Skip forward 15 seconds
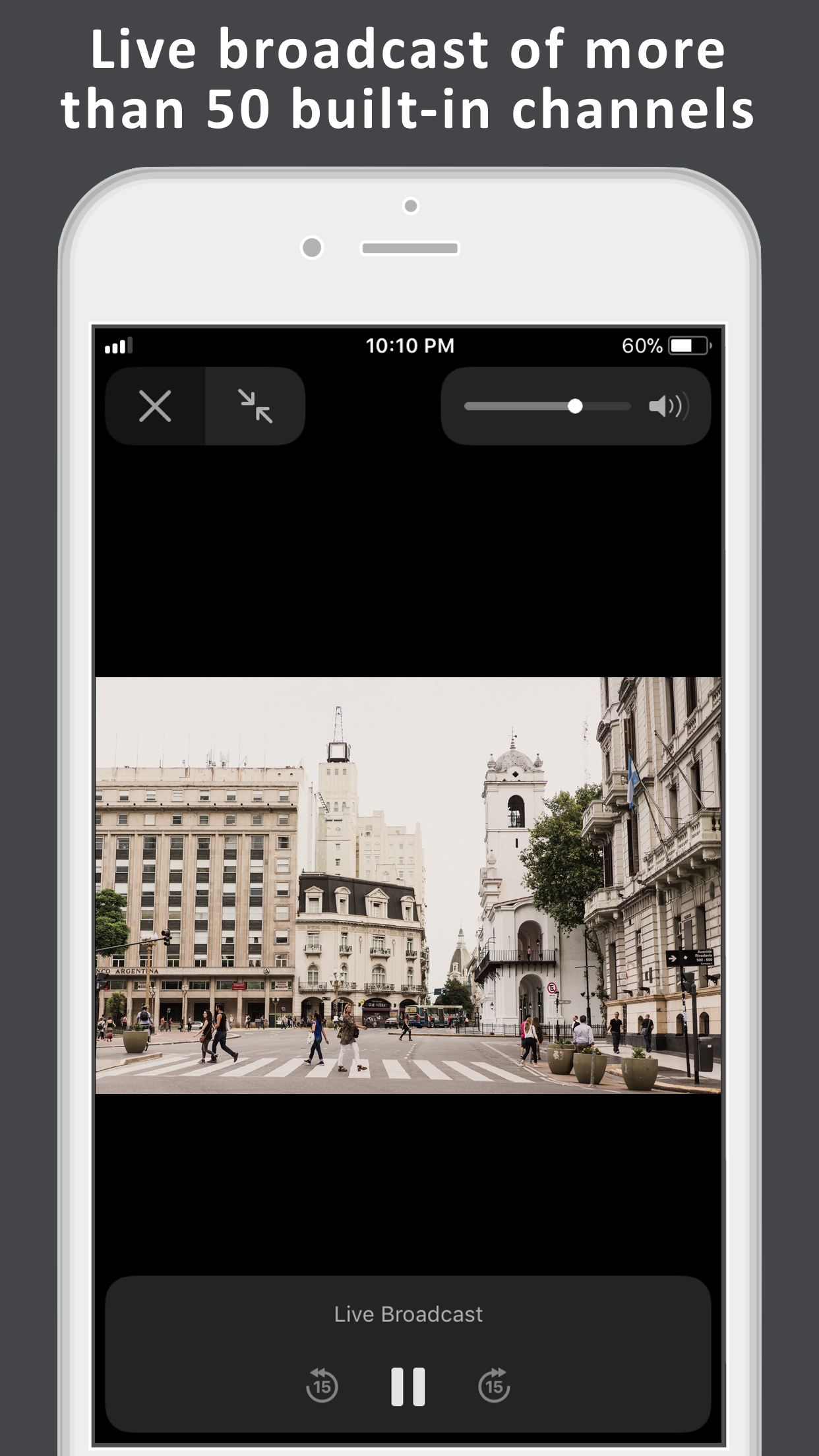This screenshot has width=819, height=1456. (494, 1385)
